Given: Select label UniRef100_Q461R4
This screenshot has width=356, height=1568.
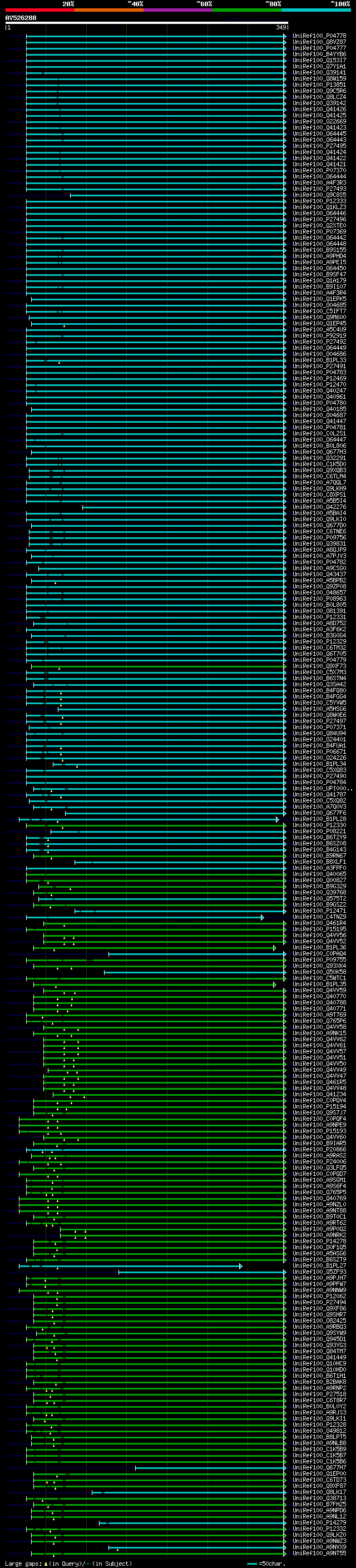Looking at the screenshot, I should (319, 923).
